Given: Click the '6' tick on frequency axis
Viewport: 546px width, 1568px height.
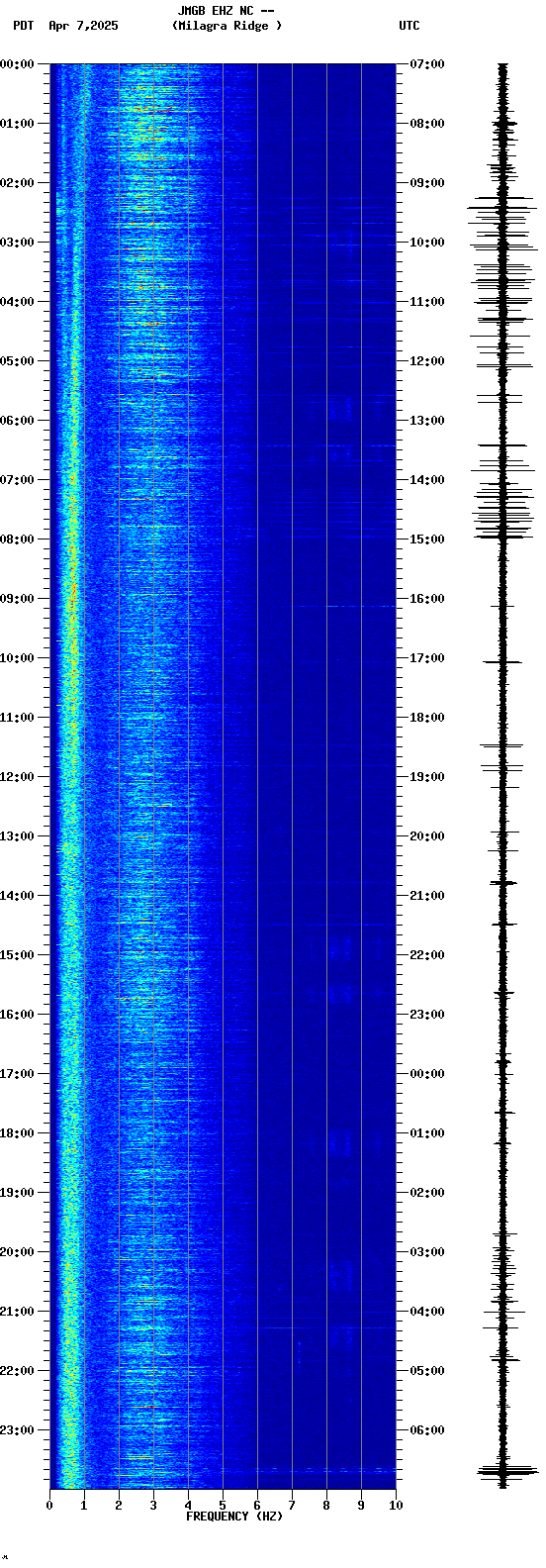Looking at the screenshot, I should click(257, 1506).
